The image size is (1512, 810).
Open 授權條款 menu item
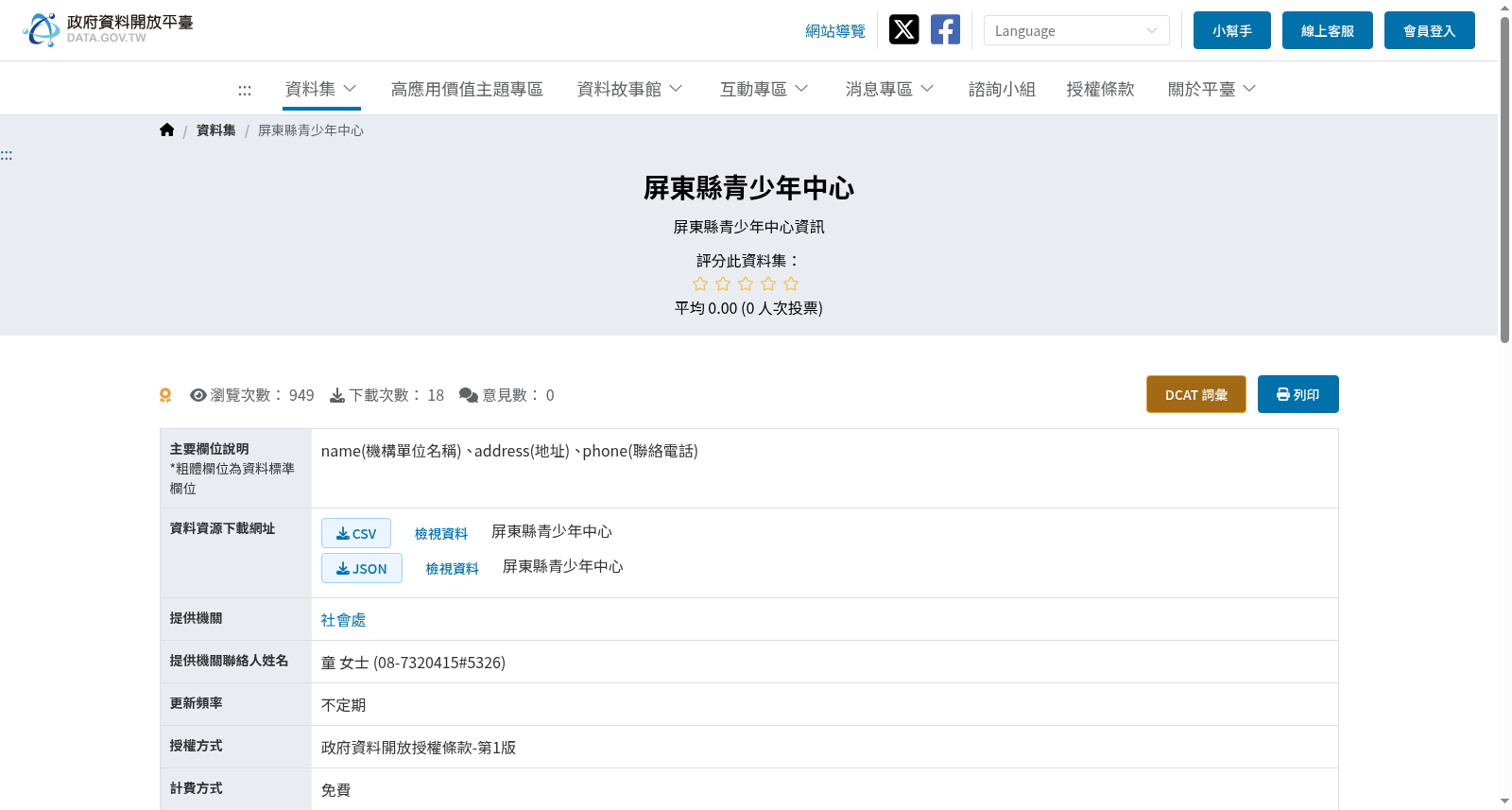(1100, 89)
